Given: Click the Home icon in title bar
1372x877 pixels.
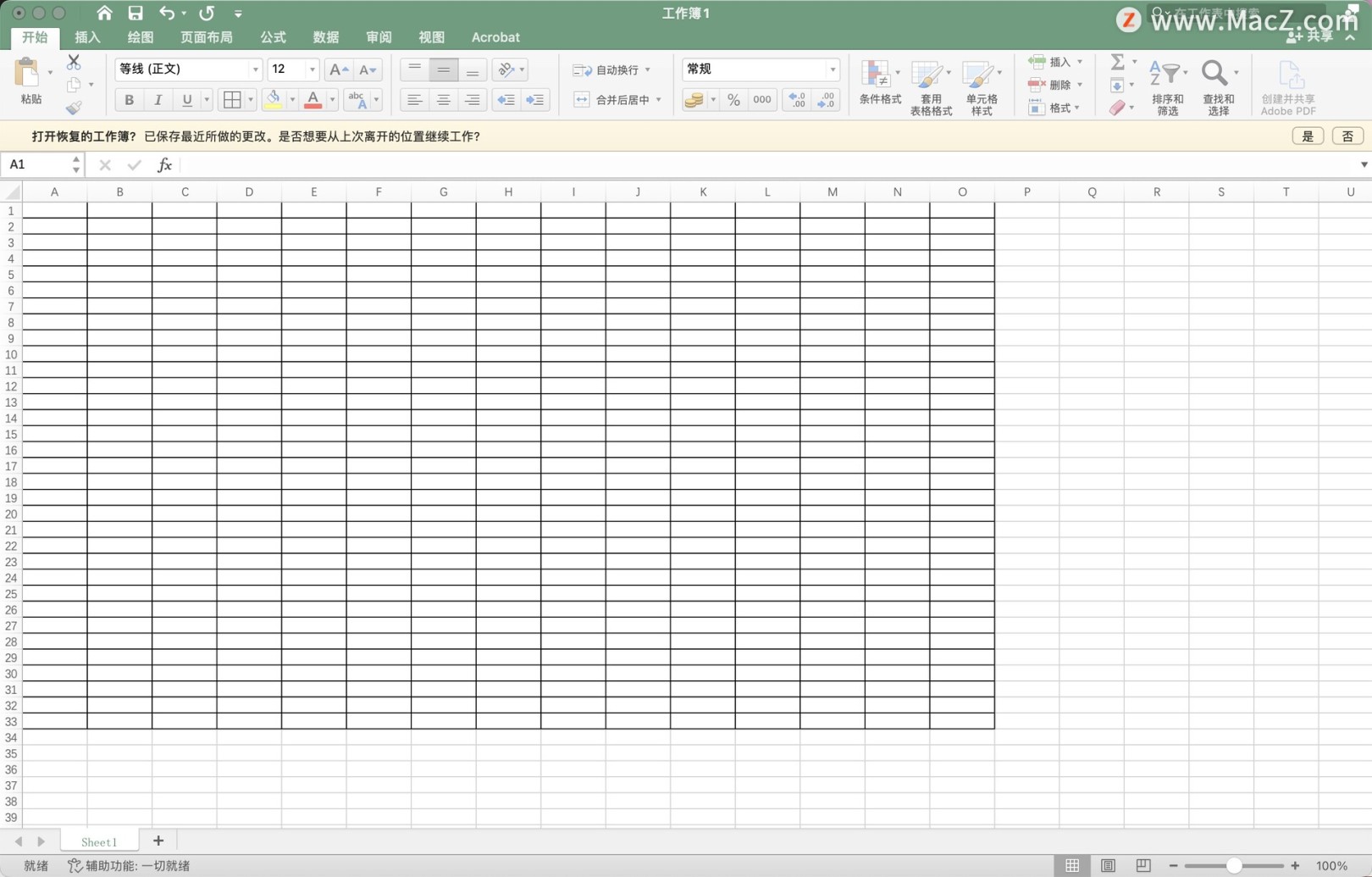Looking at the screenshot, I should pyautogui.click(x=104, y=14).
